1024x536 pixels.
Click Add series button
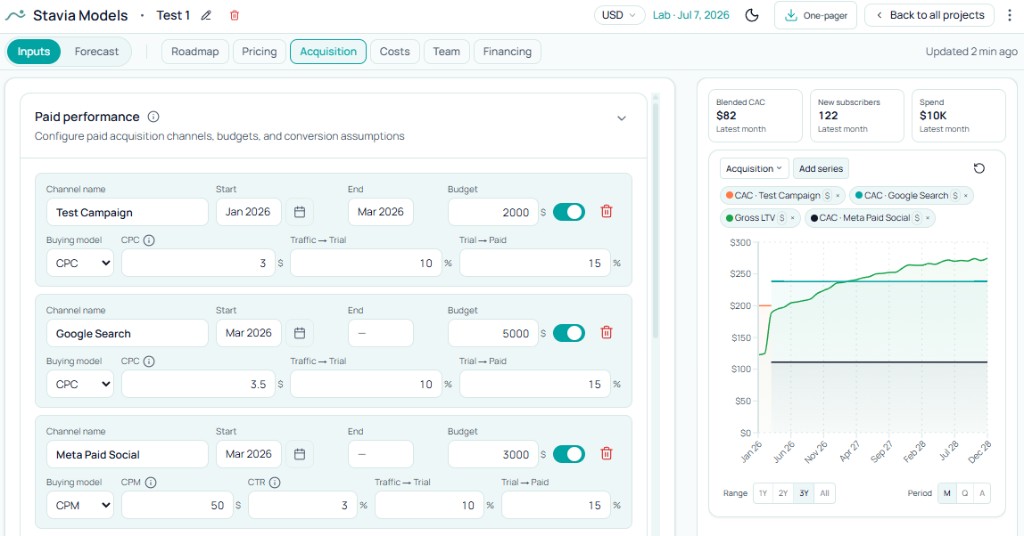click(x=821, y=168)
